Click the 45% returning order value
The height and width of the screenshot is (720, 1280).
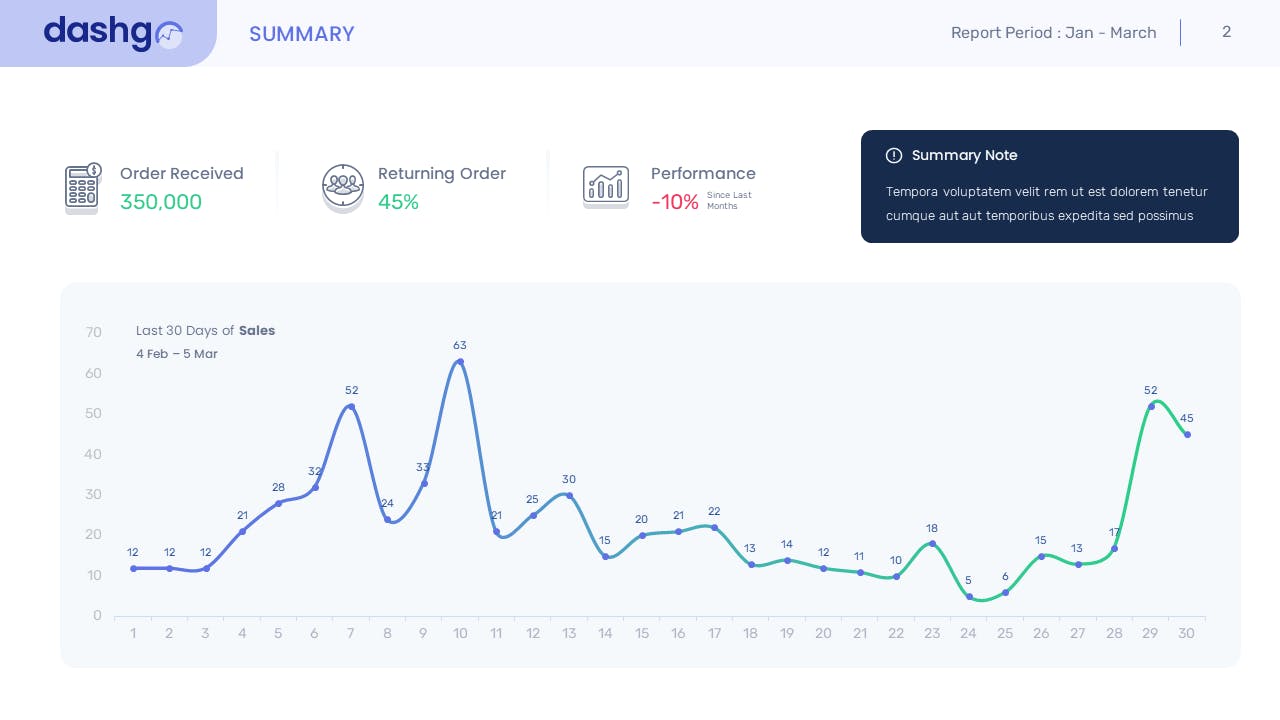tap(398, 202)
